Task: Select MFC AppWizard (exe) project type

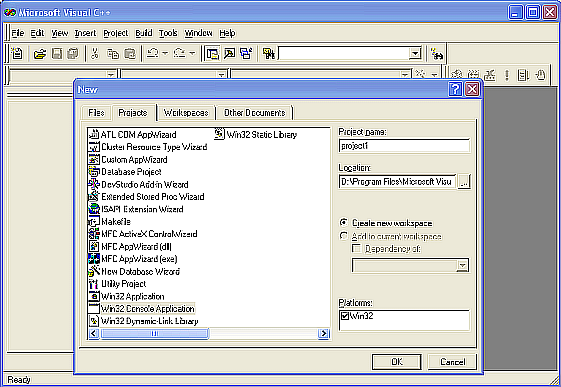Action: 133,259
